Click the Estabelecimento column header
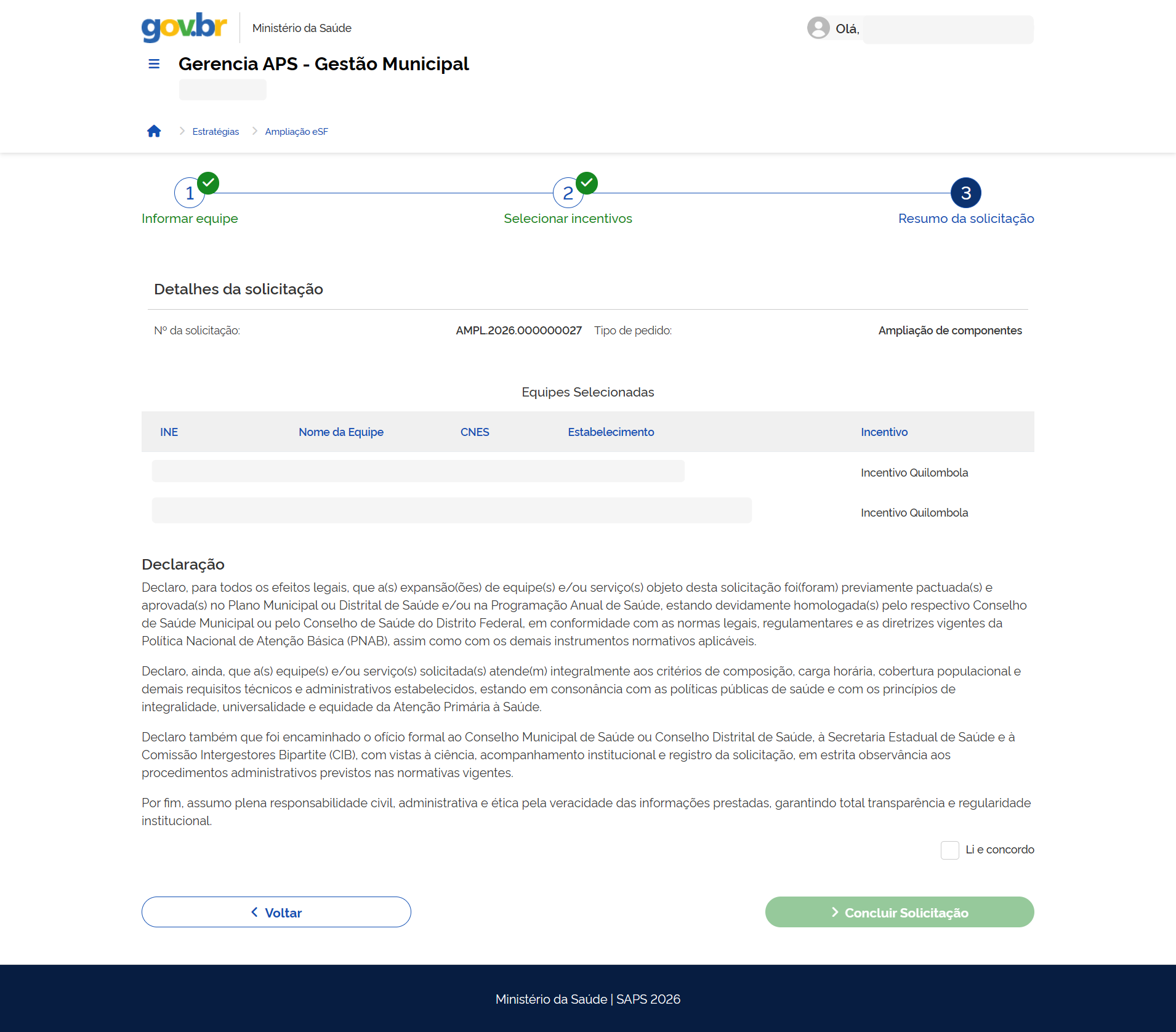 [x=610, y=432]
